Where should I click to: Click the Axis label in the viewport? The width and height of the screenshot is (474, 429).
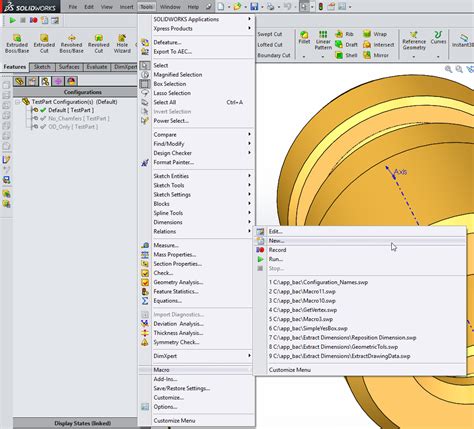click(400, 172)
